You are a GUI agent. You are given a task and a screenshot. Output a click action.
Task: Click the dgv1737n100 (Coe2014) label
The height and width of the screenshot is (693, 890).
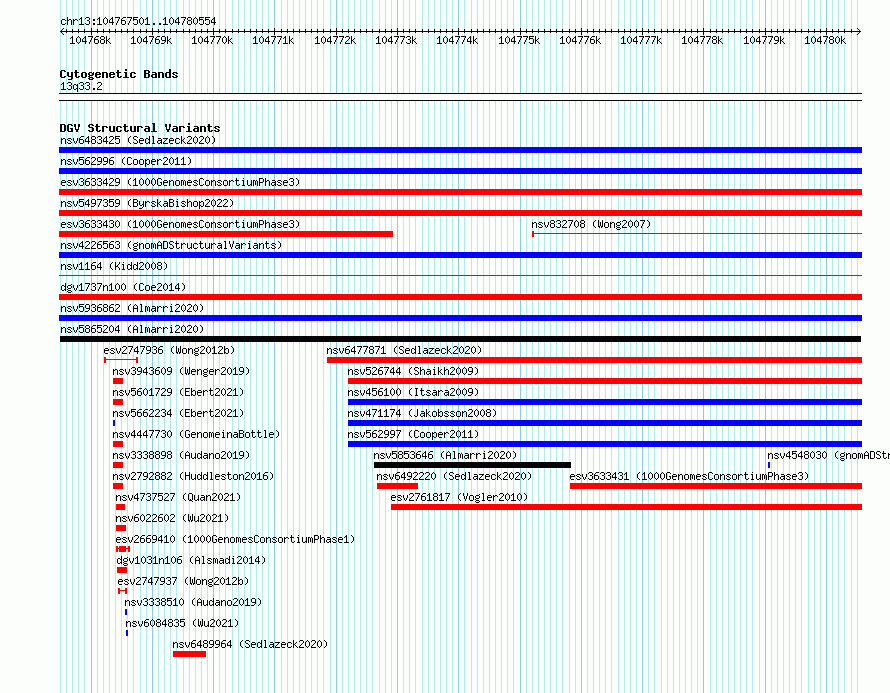[123, 287]
